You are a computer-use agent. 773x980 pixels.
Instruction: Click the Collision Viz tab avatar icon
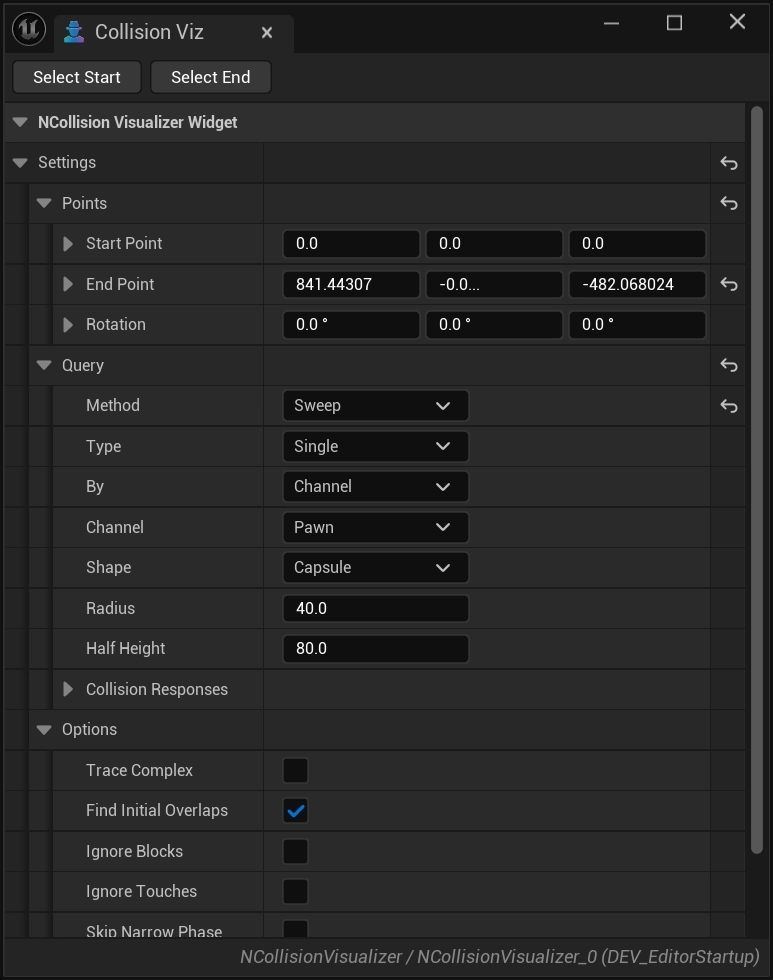coord(74,32)
